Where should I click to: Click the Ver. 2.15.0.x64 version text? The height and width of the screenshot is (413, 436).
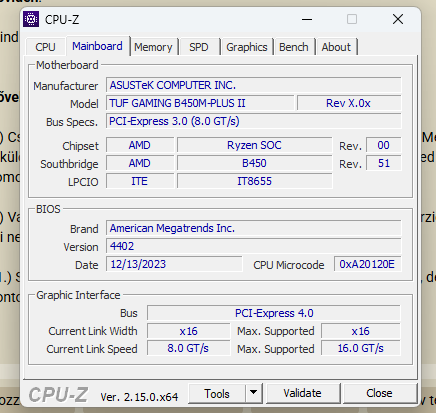pyautogui.click(x=139, y=397)
